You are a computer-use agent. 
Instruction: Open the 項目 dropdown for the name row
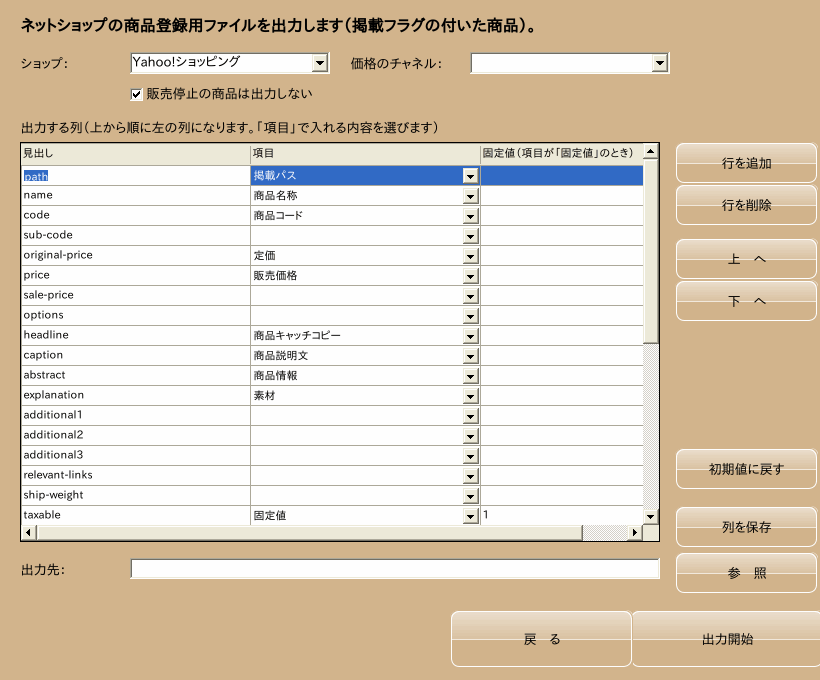(471, 196)
